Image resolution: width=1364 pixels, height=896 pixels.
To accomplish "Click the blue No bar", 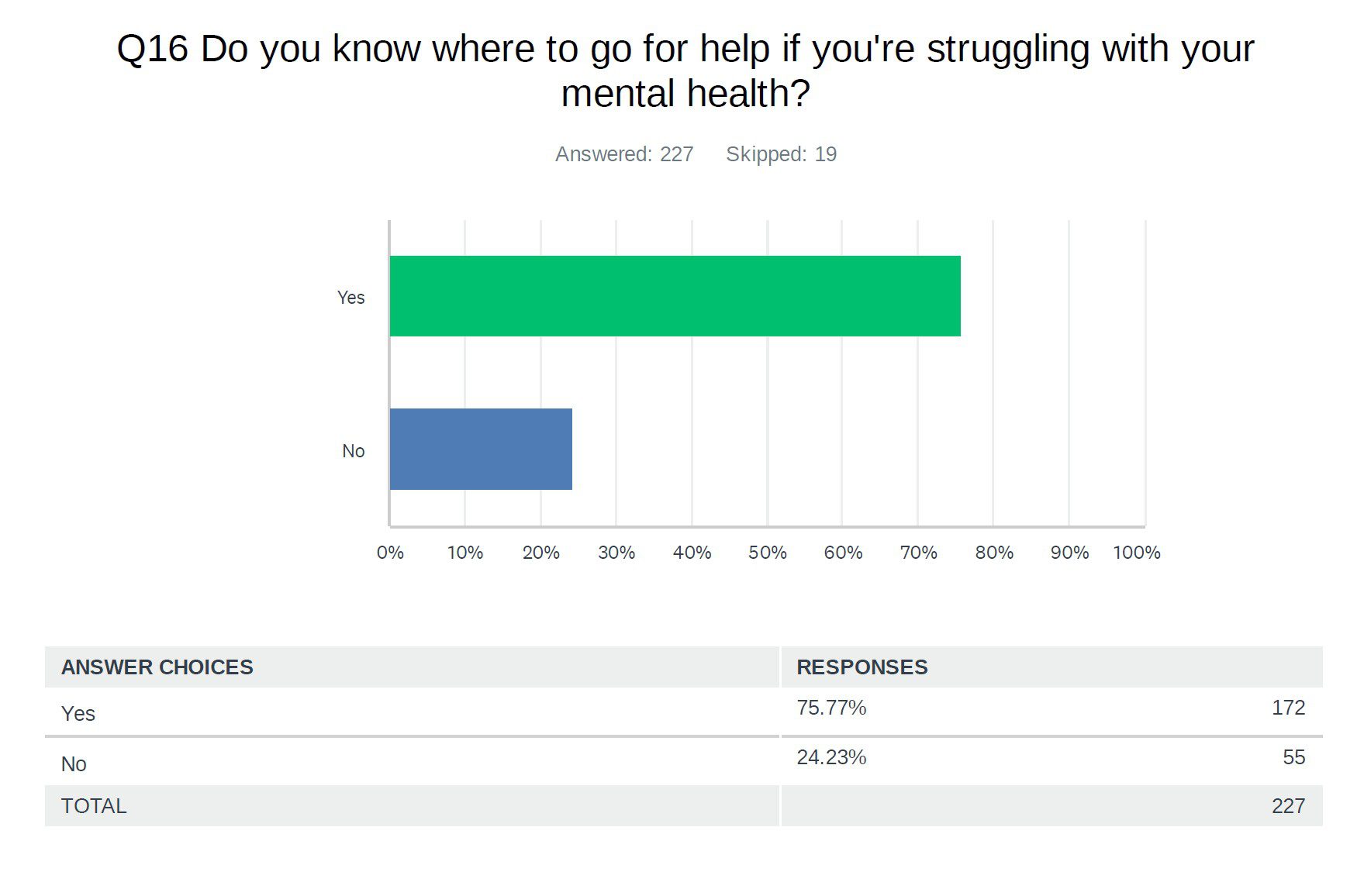I will (481, 450).
